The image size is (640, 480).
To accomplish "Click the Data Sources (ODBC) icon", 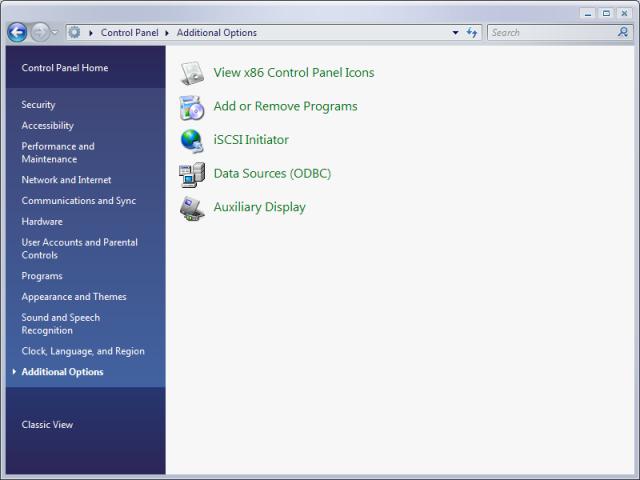I will [192, 175].
